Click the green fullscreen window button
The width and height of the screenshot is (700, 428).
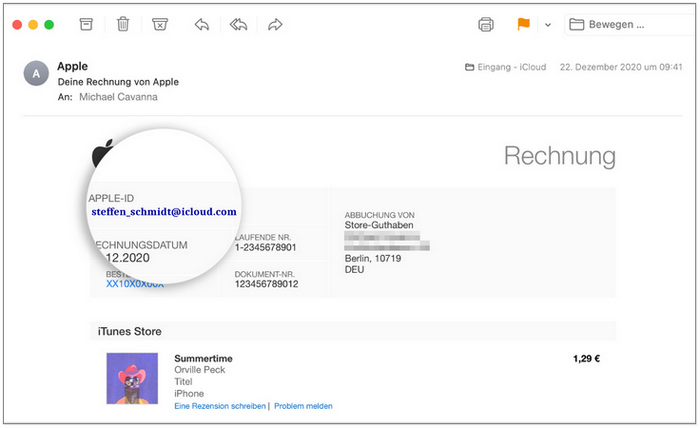click(x=49, y=25)
